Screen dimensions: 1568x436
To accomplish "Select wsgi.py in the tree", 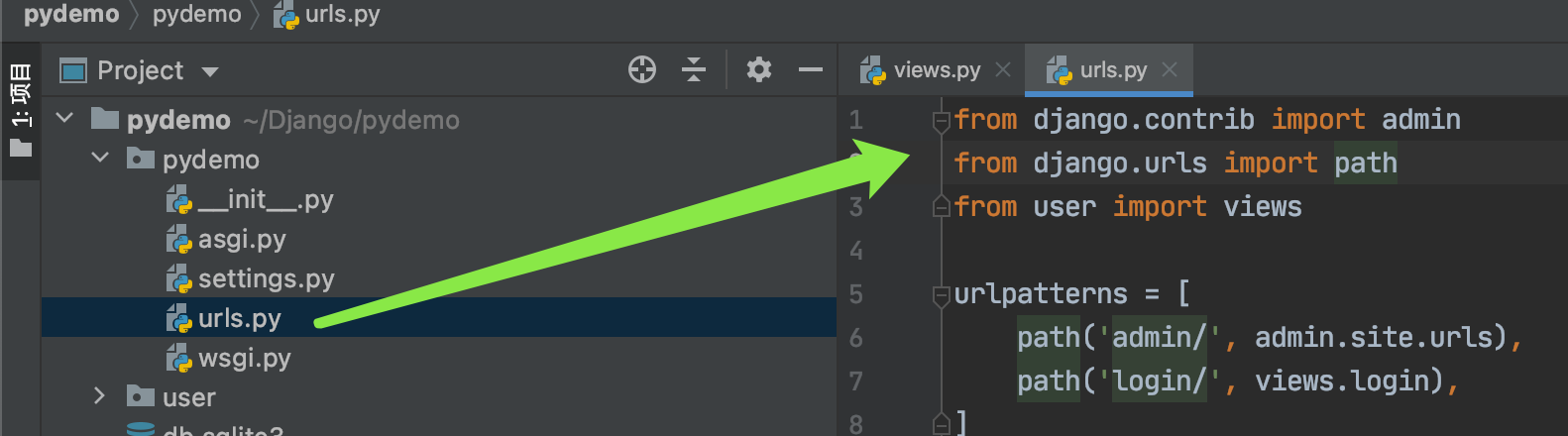I will (244, 358).
